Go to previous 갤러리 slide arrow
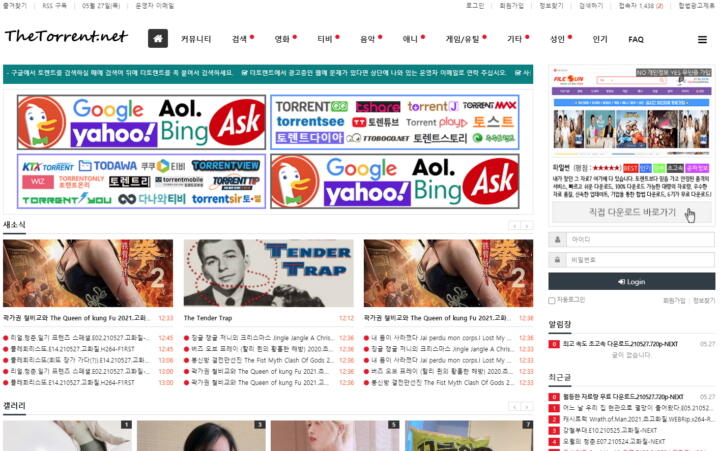 [x=515, y=407]
